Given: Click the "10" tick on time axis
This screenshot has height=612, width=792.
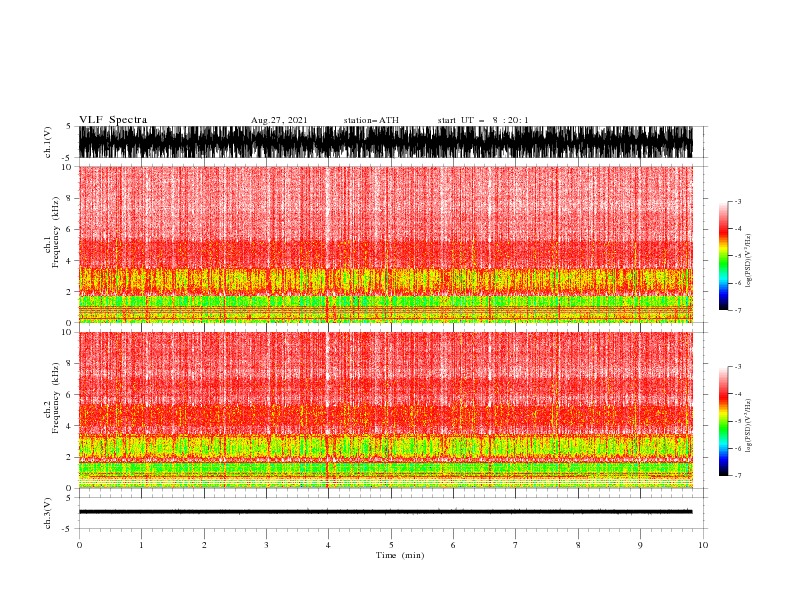Looking at the screenshot, I should 703,545.
